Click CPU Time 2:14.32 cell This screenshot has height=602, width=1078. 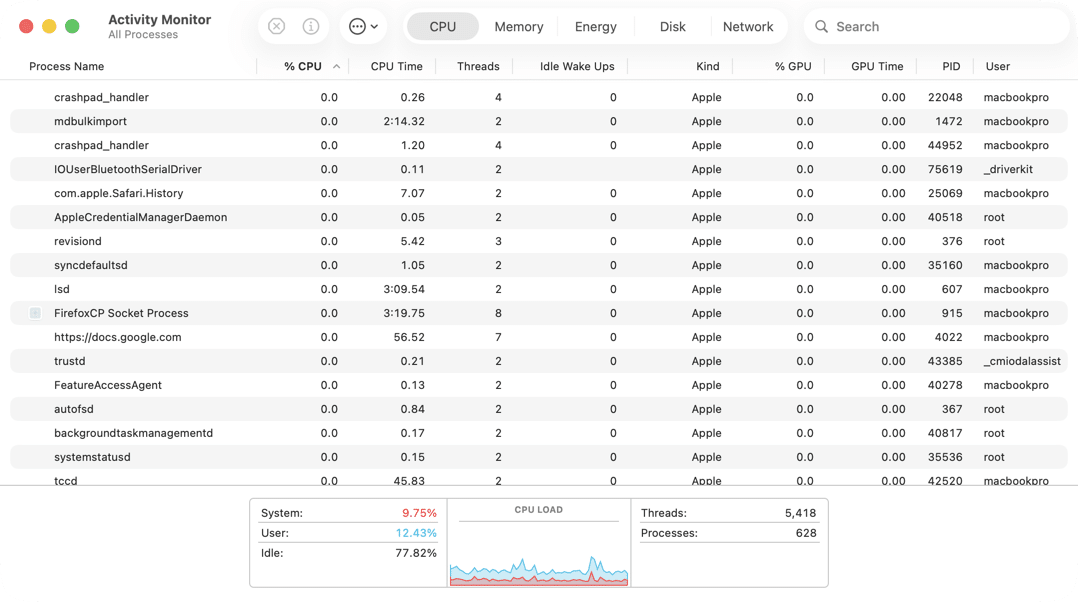[x=404, y=122]
